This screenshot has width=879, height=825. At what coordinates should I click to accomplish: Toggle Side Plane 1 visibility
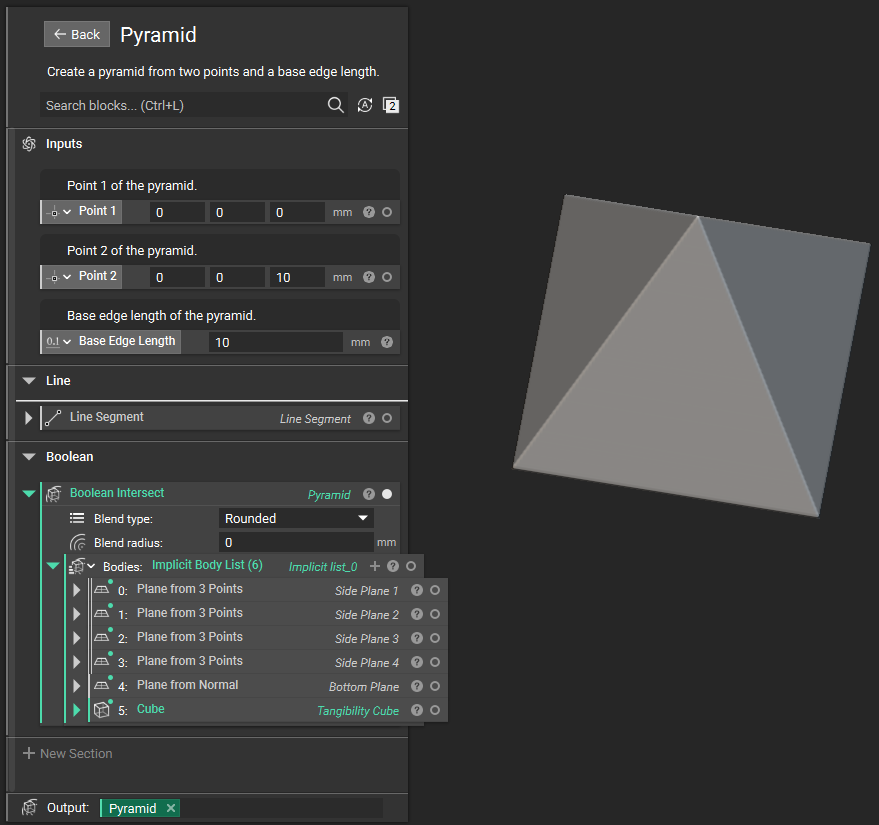(435, 590)
